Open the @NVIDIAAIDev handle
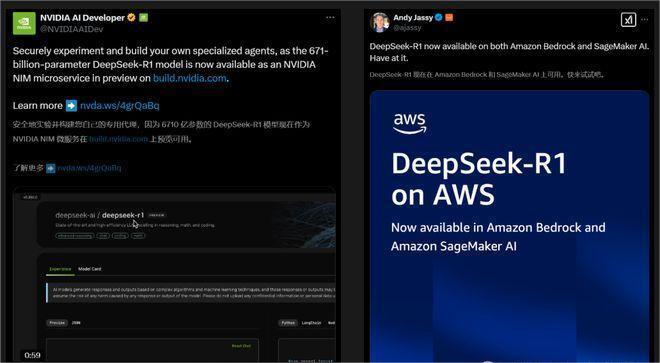 click(x=72, y=29)
